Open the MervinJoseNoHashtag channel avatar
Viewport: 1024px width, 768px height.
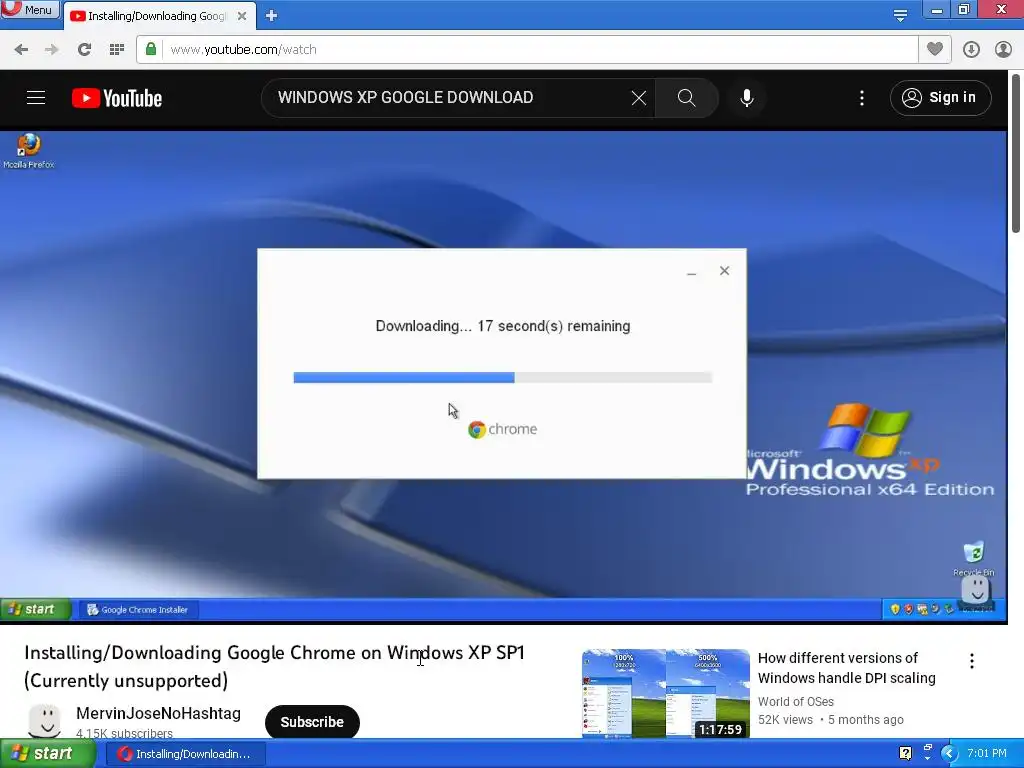[45, 722]
